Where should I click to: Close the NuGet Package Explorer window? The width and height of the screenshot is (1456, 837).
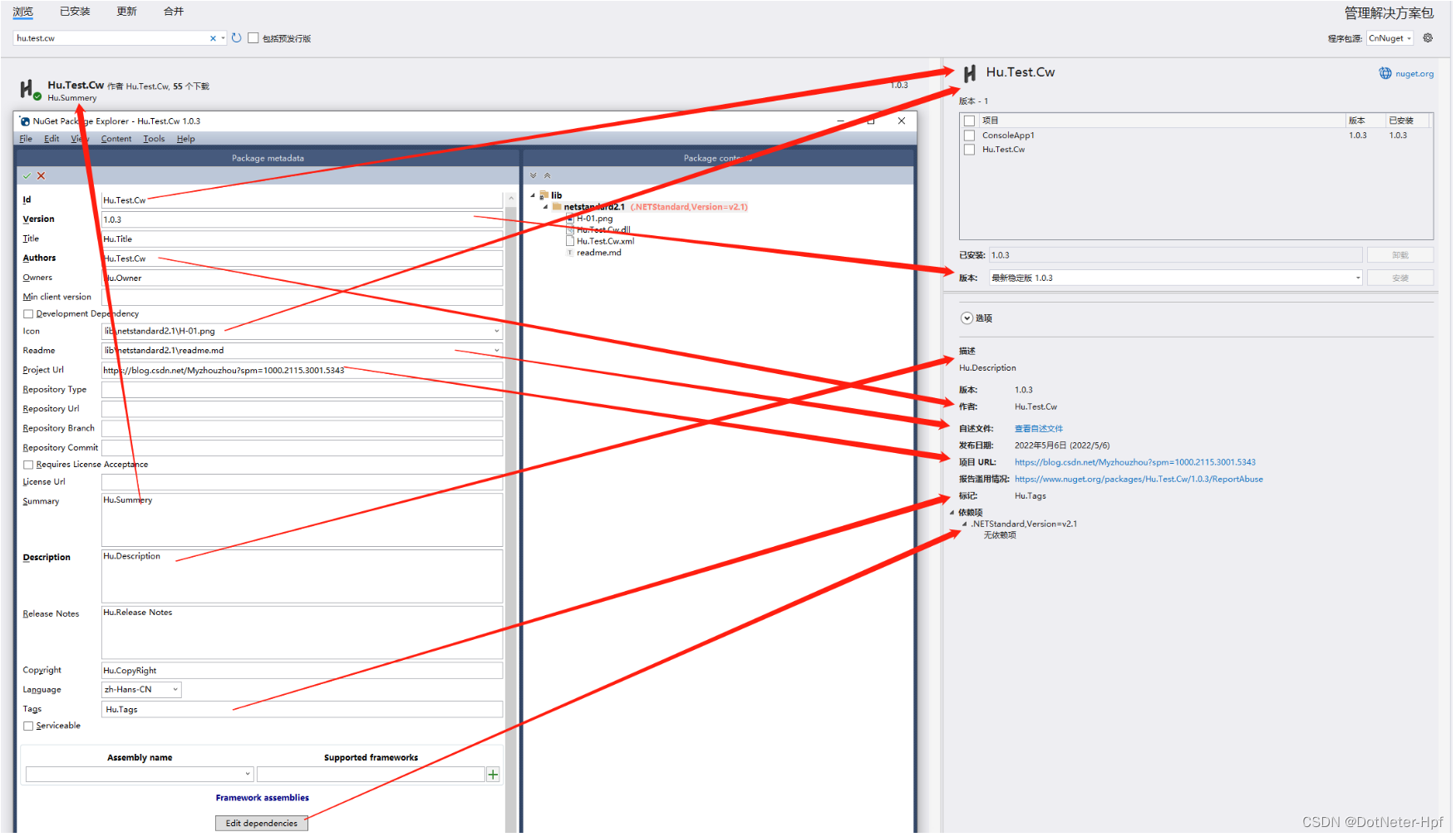tap(902, 121)
